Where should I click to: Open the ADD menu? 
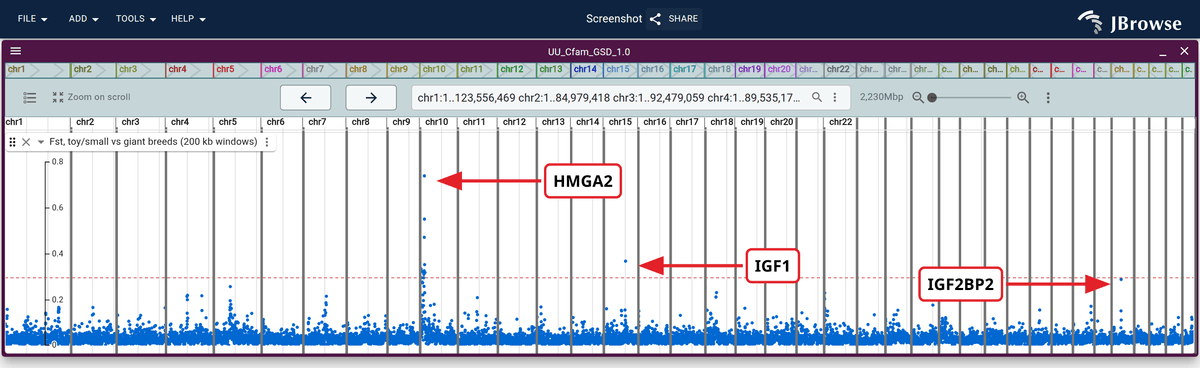point(83,19)
